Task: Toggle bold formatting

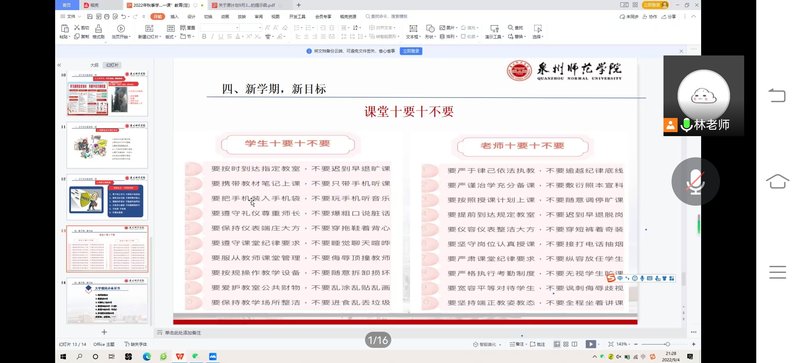Action: coord(205,37)
